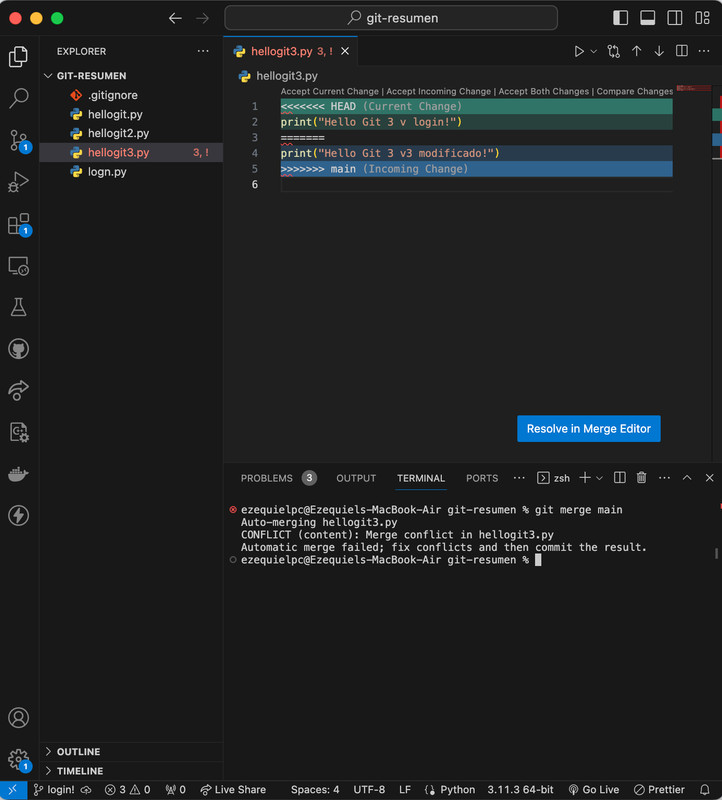Click Go Live in status bar
The height and width of the screenshot is (800, 722).
[594, 790]
